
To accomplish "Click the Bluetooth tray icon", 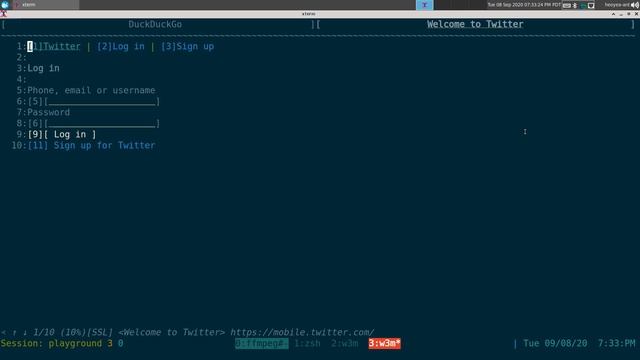I will pos(575,5).
